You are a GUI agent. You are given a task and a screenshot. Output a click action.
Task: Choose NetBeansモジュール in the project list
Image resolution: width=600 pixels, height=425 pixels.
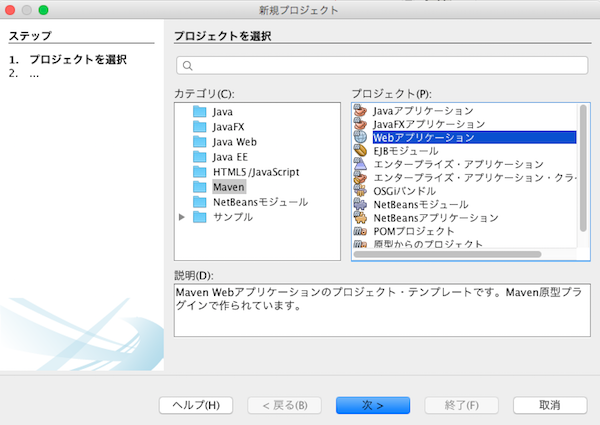(421, 204)
